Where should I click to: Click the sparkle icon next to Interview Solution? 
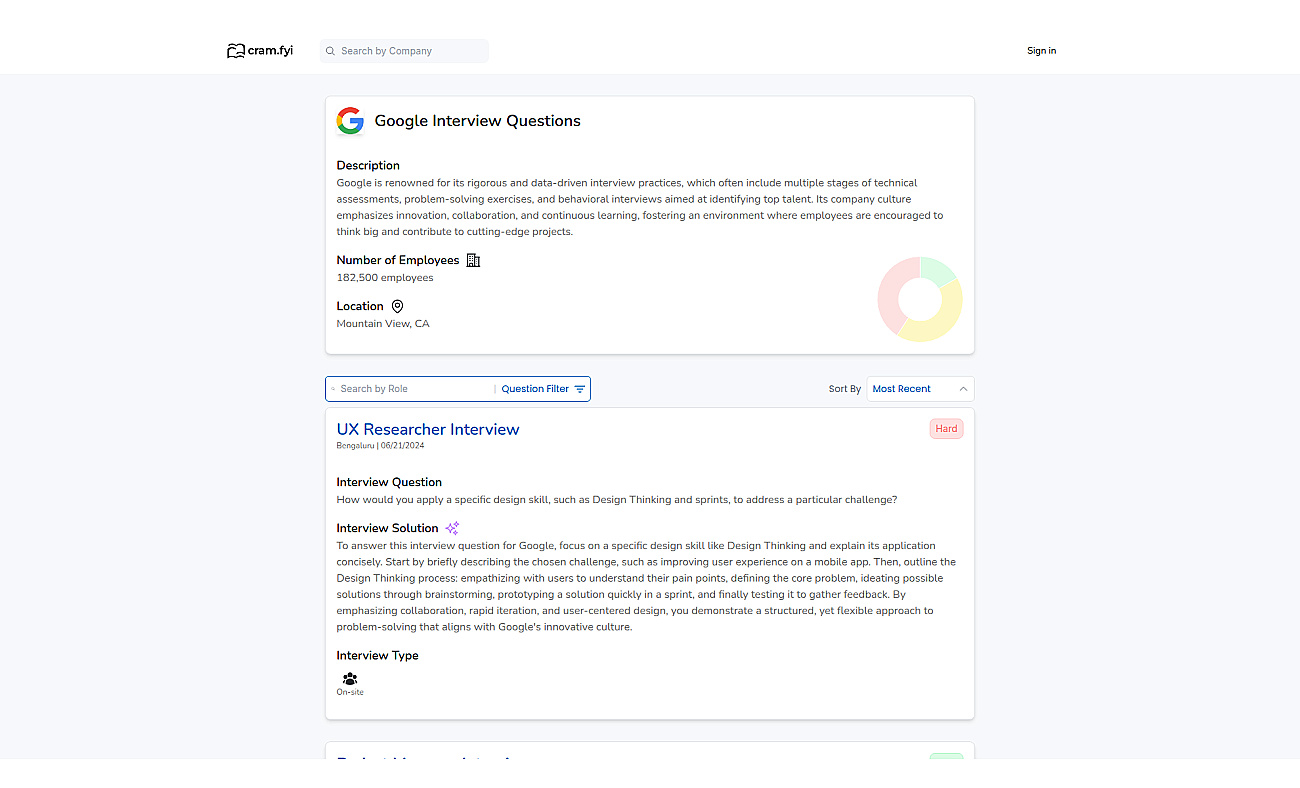click(x=452, y=528)
